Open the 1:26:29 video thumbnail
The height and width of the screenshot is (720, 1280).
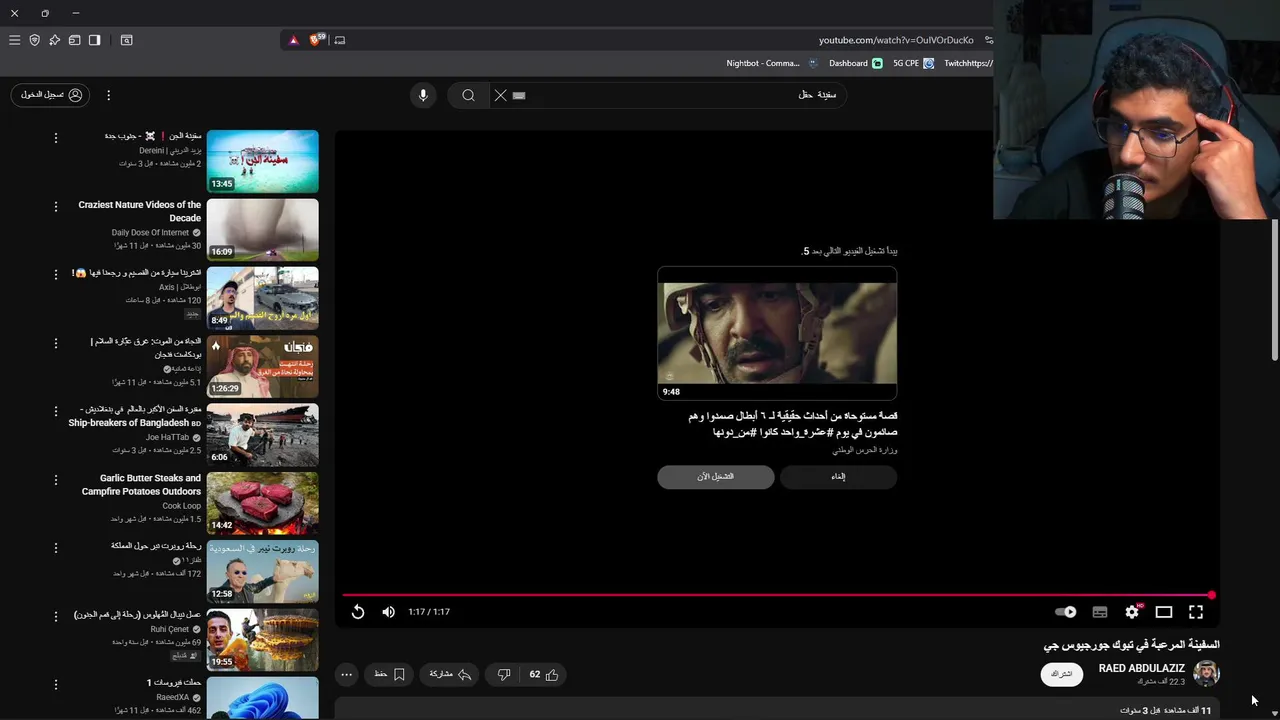tap(262, 367)
